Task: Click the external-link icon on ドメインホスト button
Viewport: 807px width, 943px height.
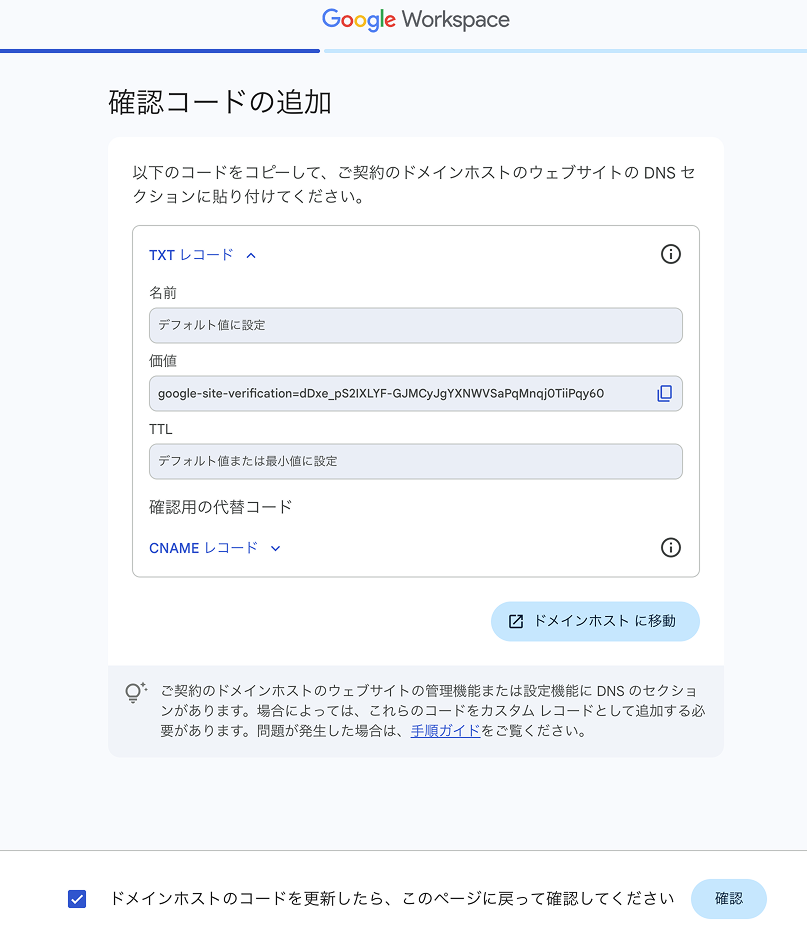Action: coord(515,621)
